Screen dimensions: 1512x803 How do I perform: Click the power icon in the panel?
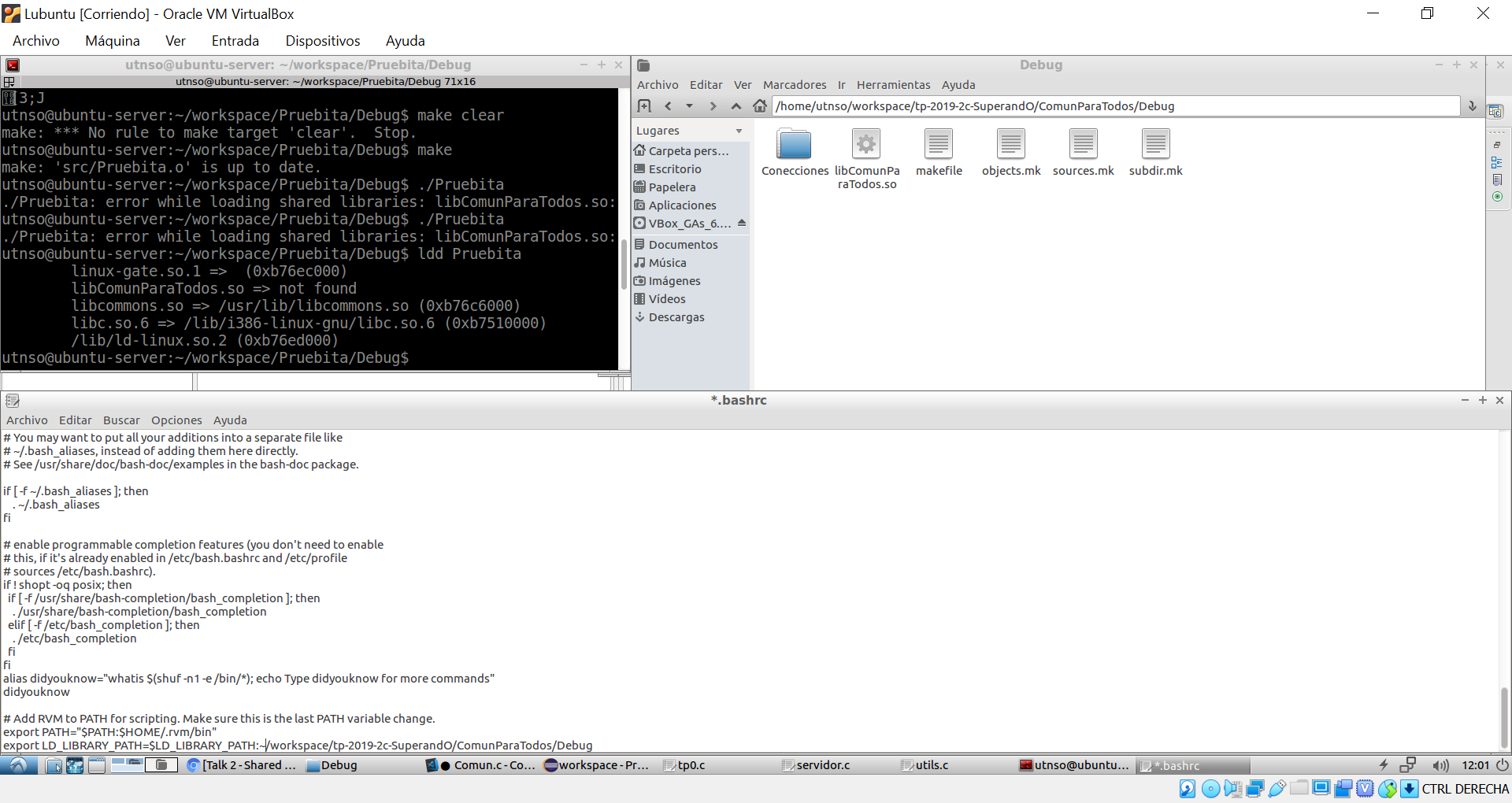click(1502, 765)
